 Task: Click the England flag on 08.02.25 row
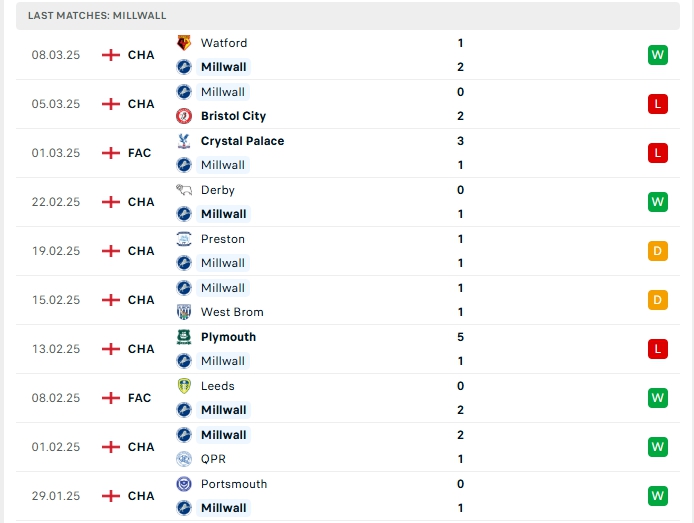pyautogui.click(x=111, y=398)
